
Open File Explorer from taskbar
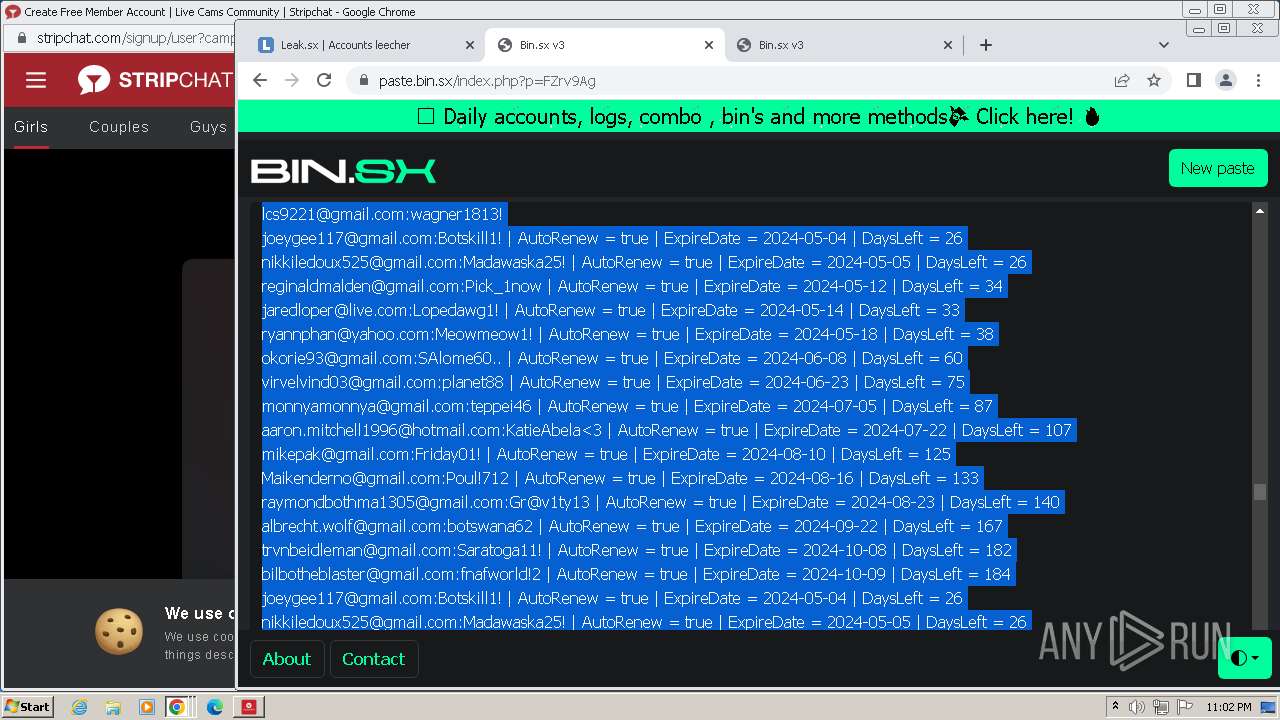[113, 707]
